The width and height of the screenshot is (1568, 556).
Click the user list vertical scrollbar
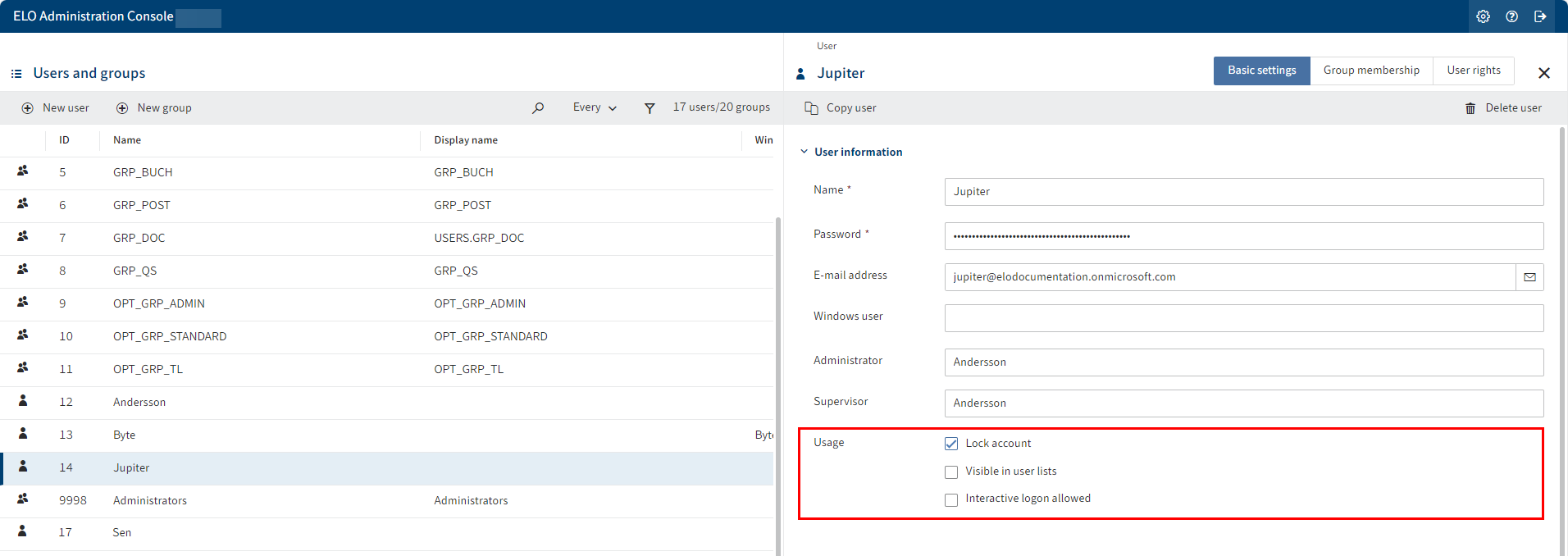coord(777,385)
